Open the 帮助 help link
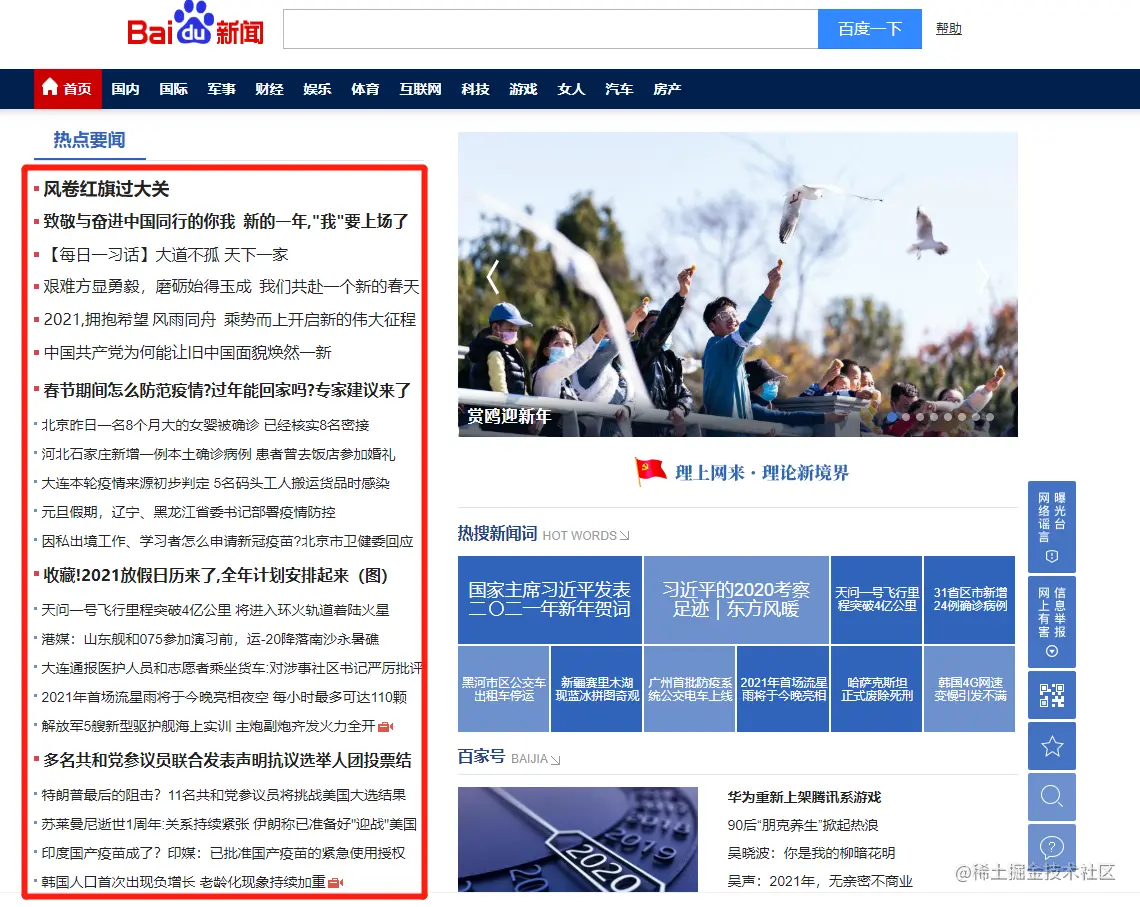Image resolution: width=1140 pixels, height=907 pixels. point(949,28)
